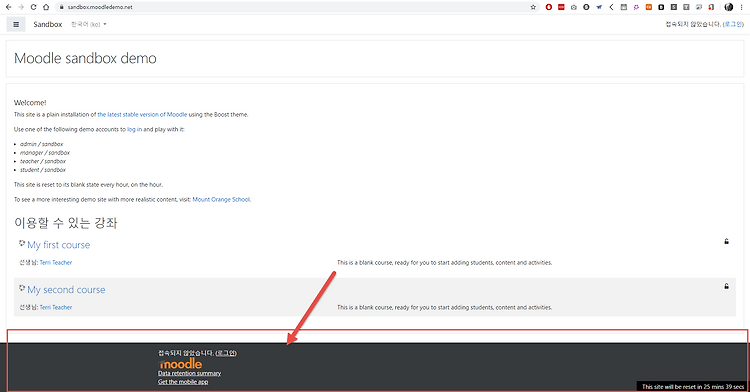The image size is (750, 392).
Task: Open the Data retention summary link
Action: (189, 373)
